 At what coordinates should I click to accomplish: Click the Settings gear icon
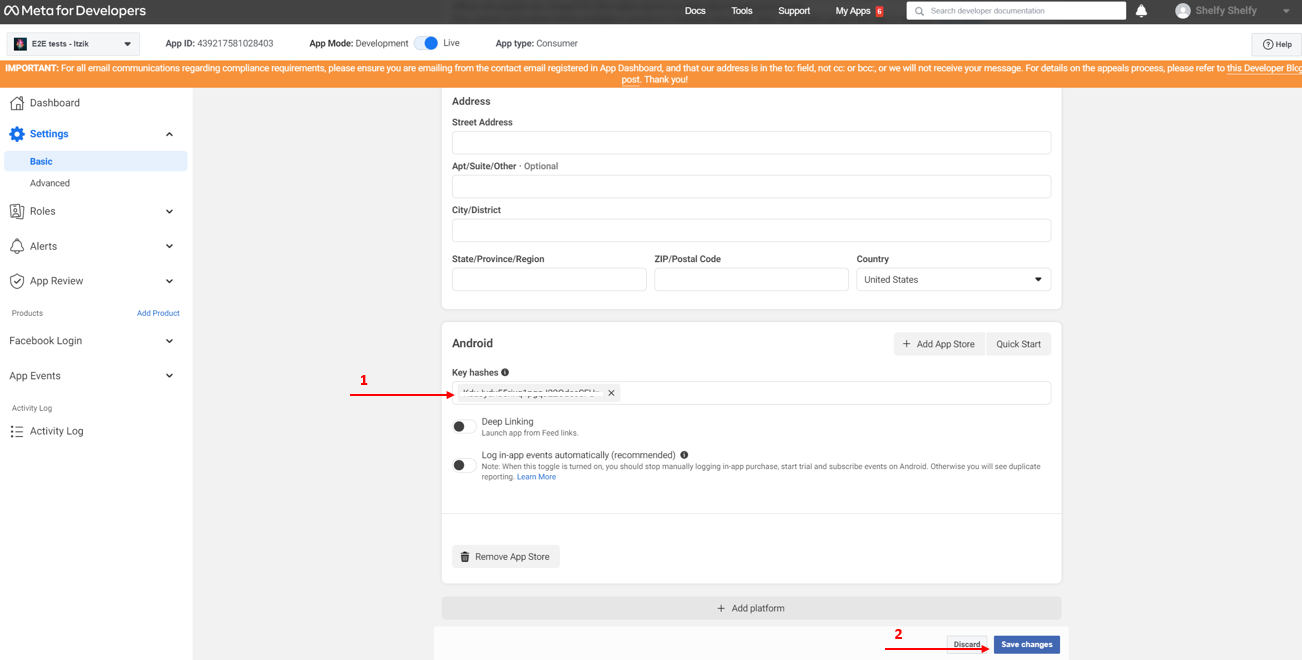(17, 134)
